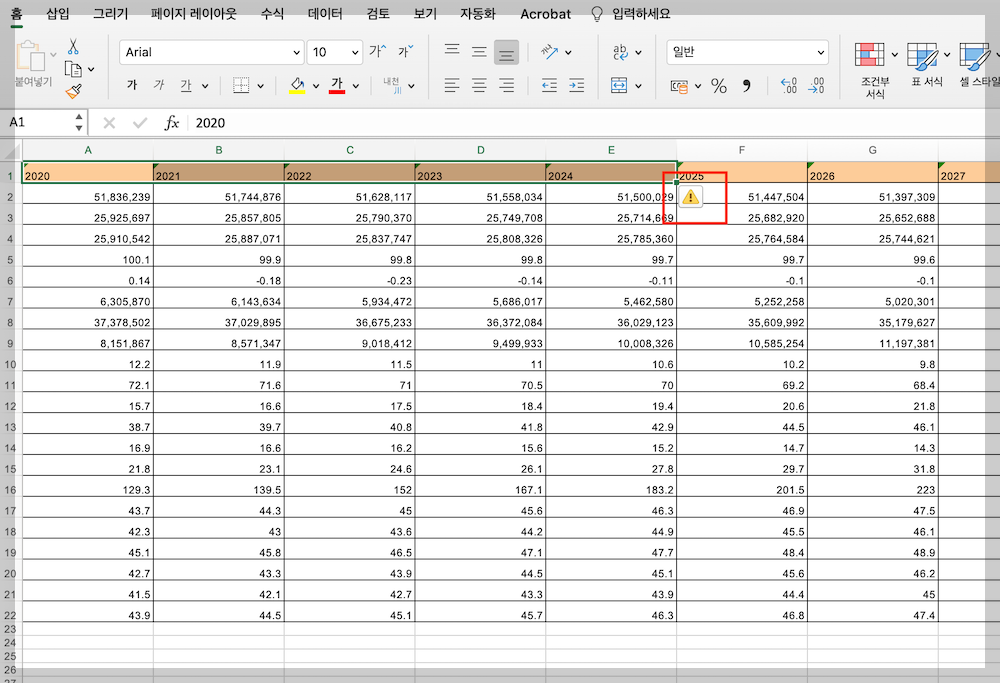This screenshot has height=683, width=1000.
Task: Align text left
Action: click(x=452, y=85)
